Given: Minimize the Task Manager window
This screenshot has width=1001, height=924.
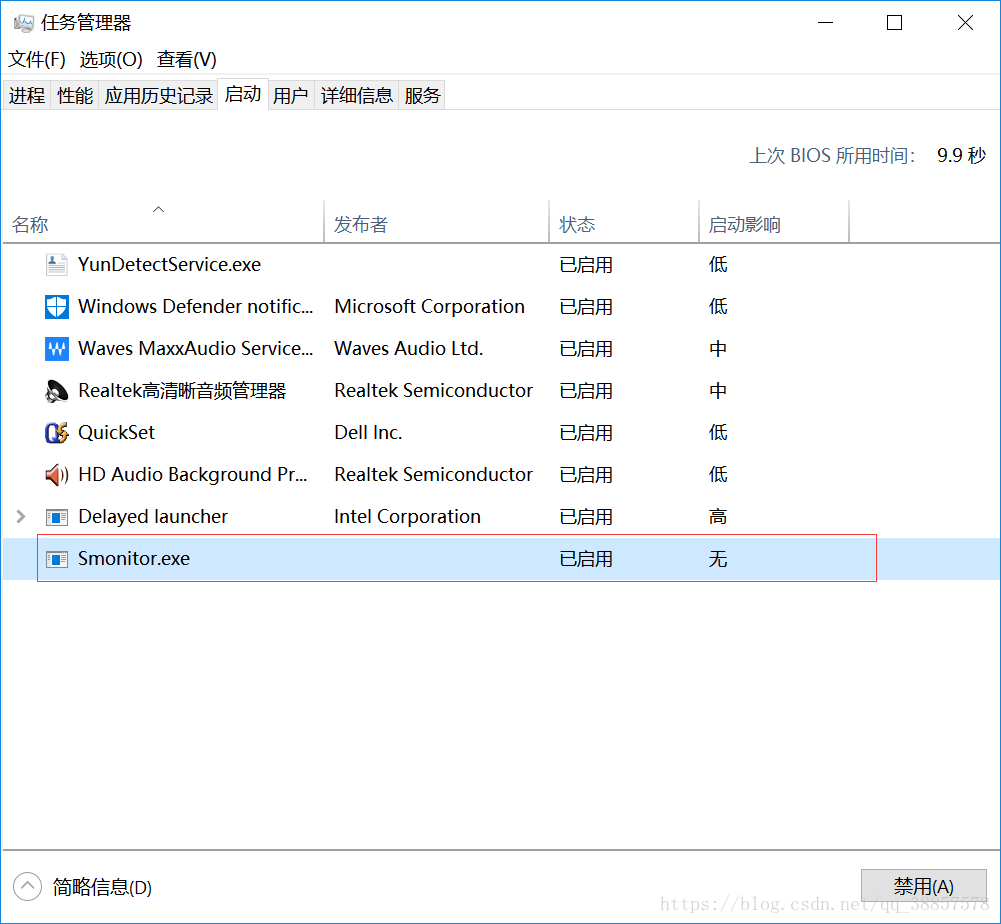Looking at the screenshot, I should 825,23.
